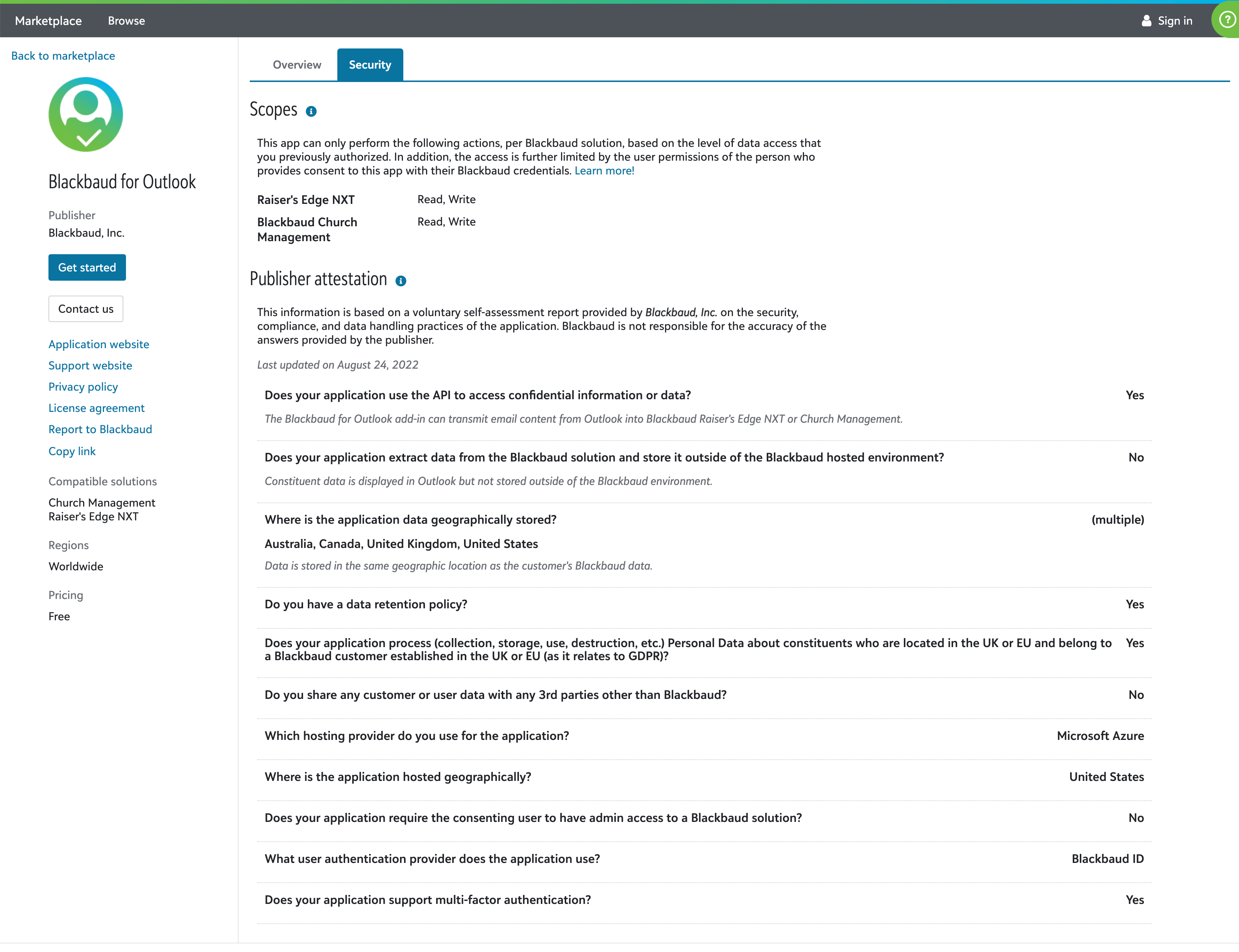Open the green help question-mark icon

[x=1227, y=21]
